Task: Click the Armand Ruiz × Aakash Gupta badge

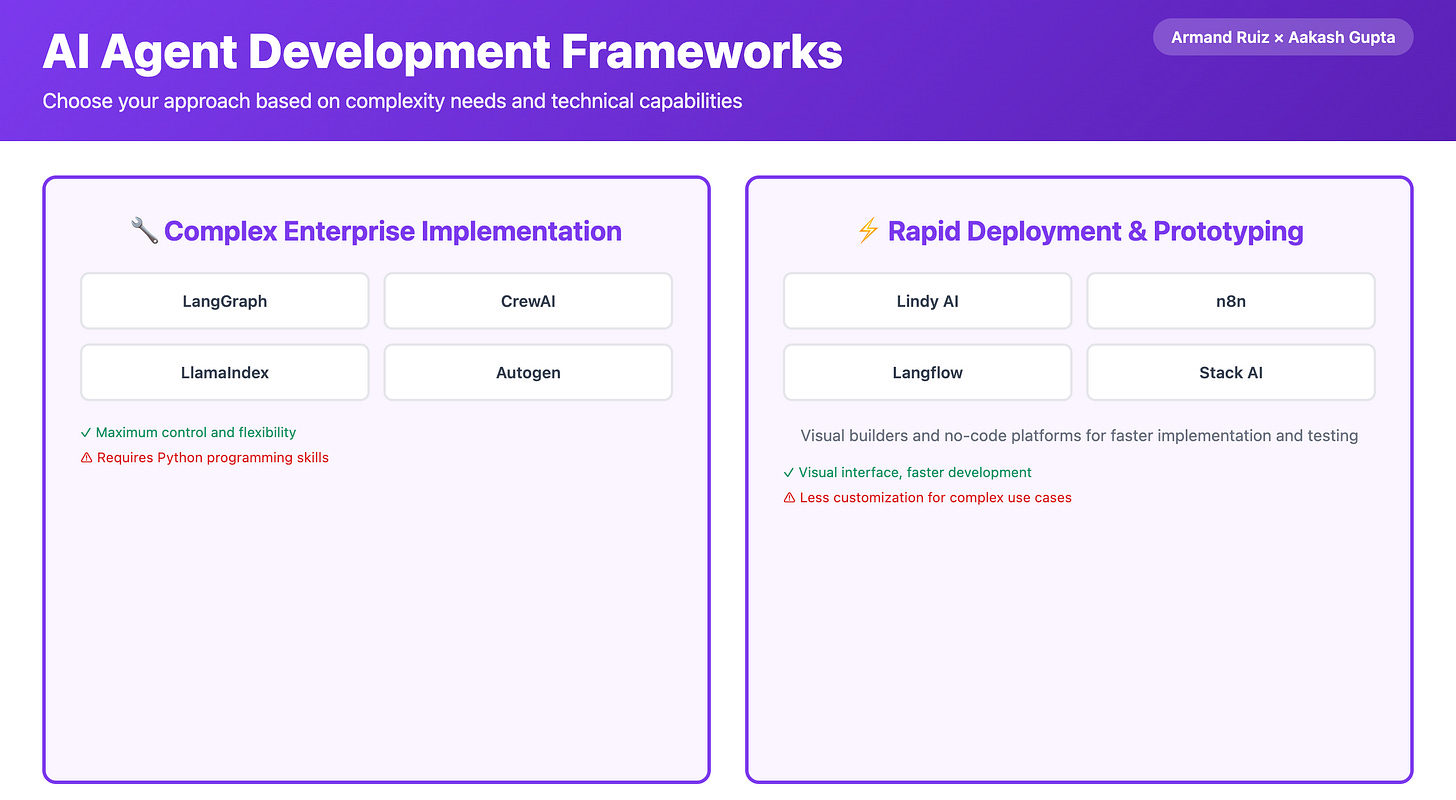Action: tap(1283, 37)
